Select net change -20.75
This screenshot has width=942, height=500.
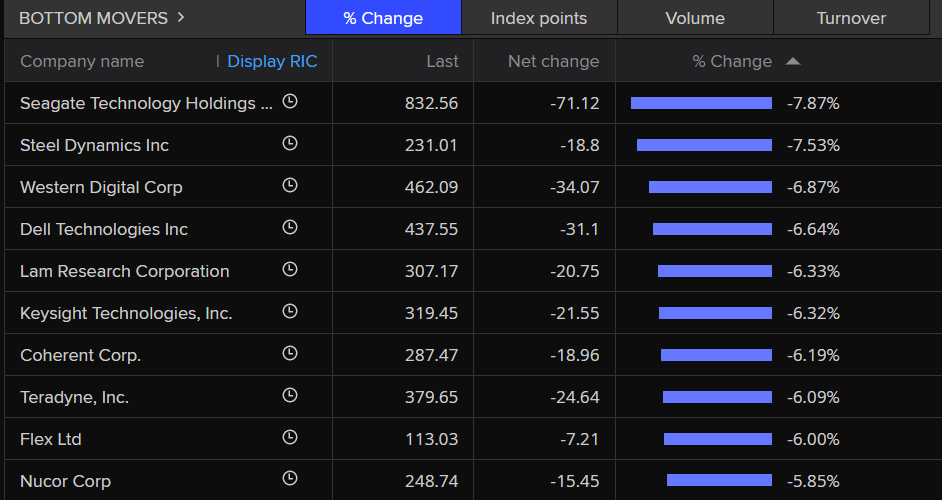[x=574, y=271]
